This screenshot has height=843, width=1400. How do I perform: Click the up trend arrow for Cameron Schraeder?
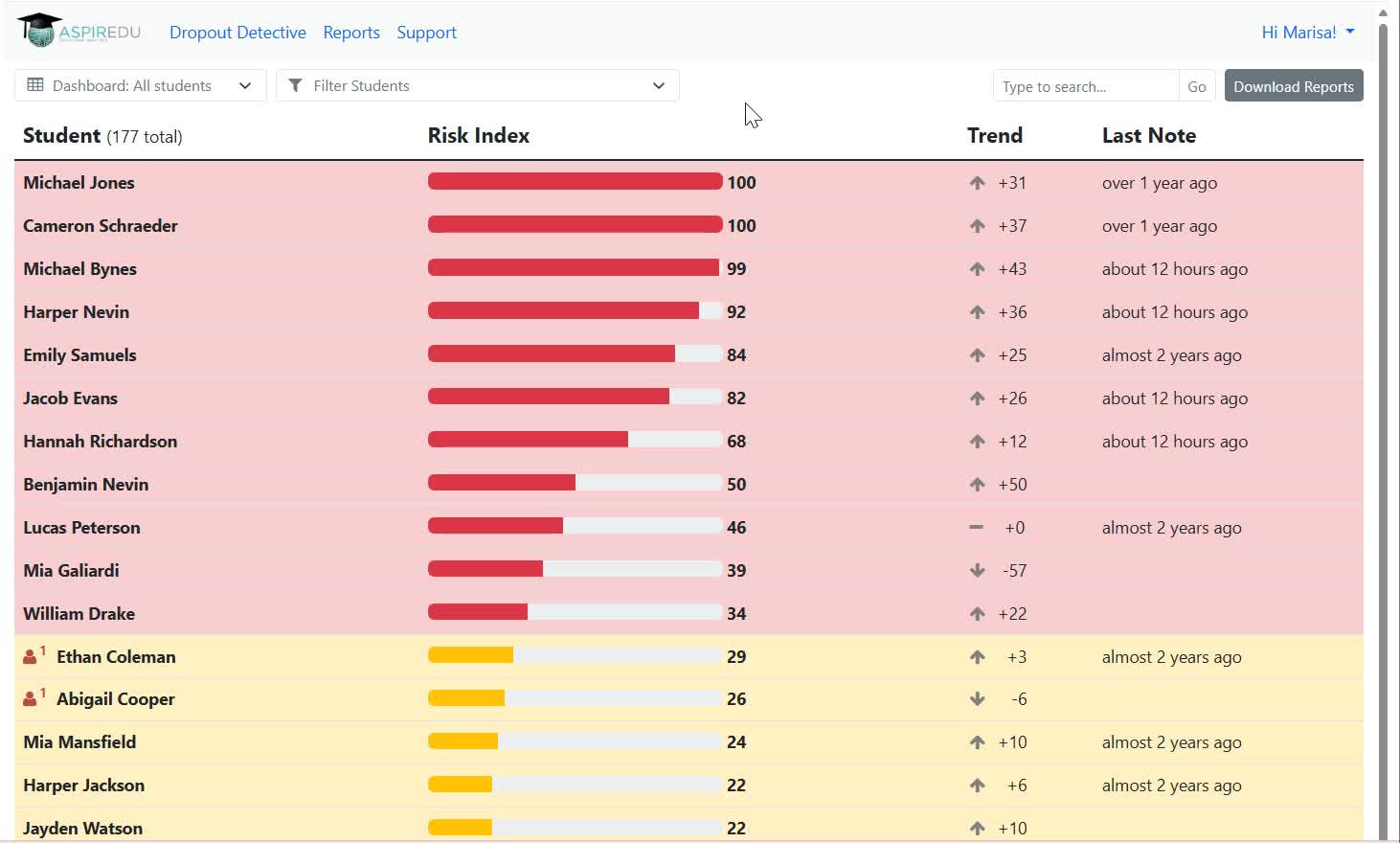(977, 225)
